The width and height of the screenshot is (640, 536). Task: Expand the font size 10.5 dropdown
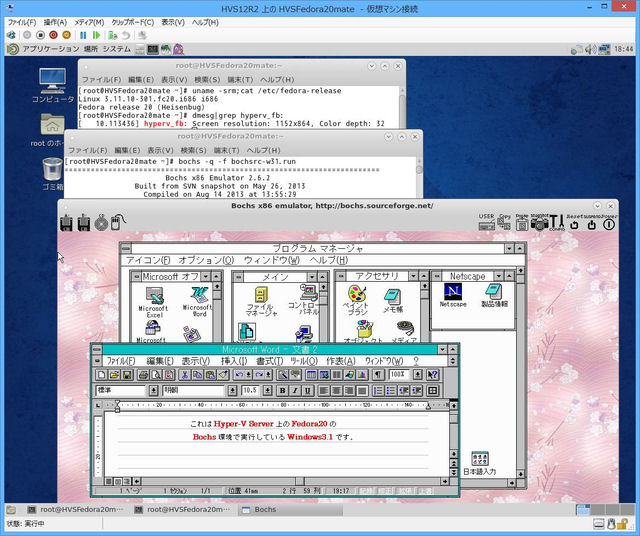267,391
